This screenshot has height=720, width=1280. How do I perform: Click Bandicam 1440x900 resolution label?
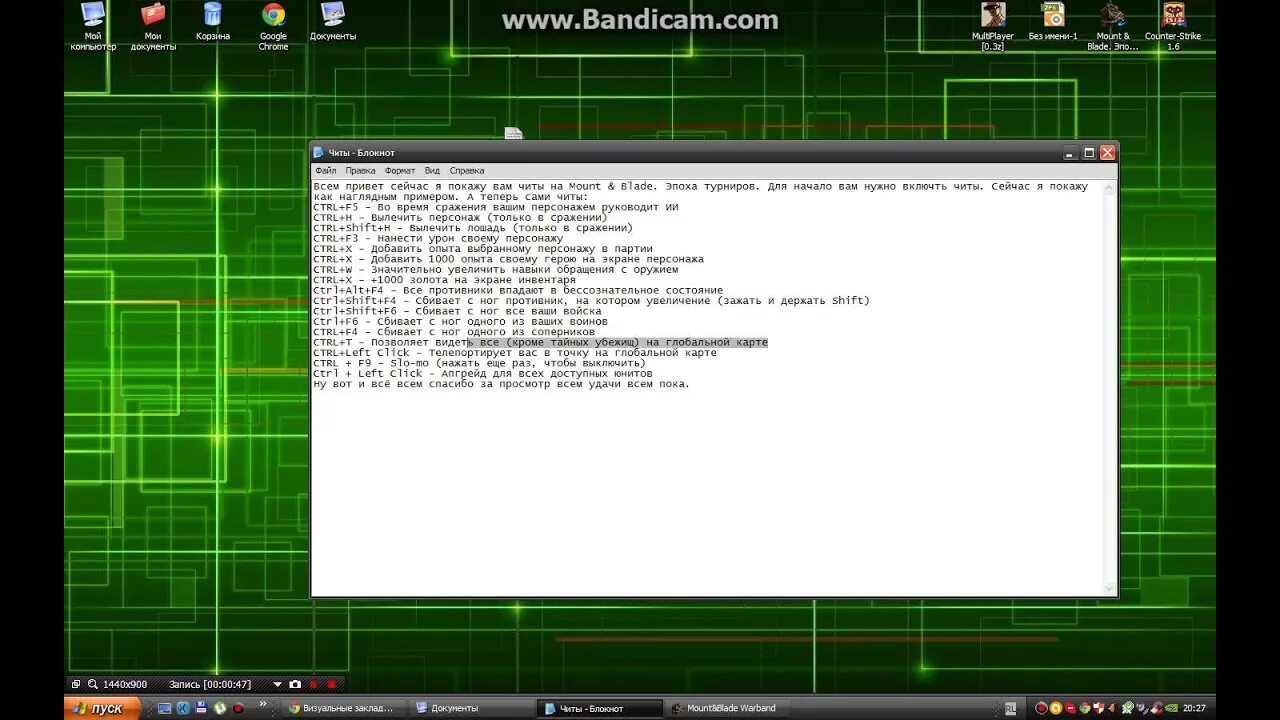coord(125,684)
